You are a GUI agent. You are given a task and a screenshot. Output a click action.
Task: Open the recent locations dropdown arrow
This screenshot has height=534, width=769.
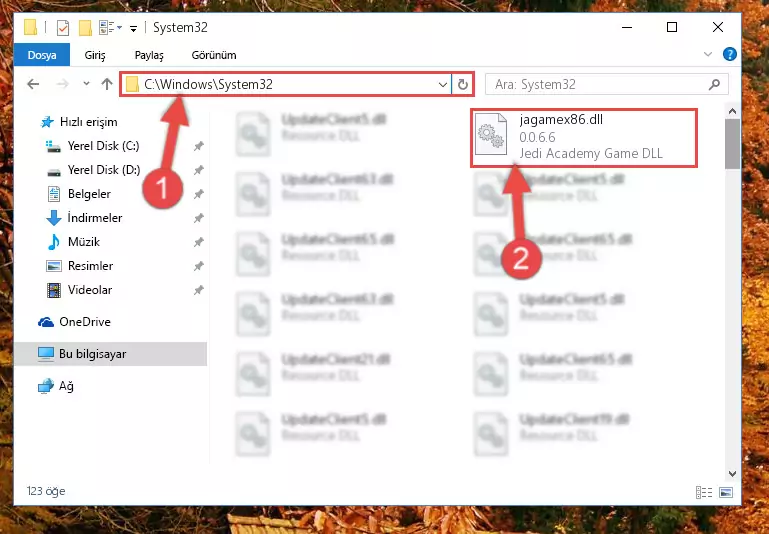[86, 84]
